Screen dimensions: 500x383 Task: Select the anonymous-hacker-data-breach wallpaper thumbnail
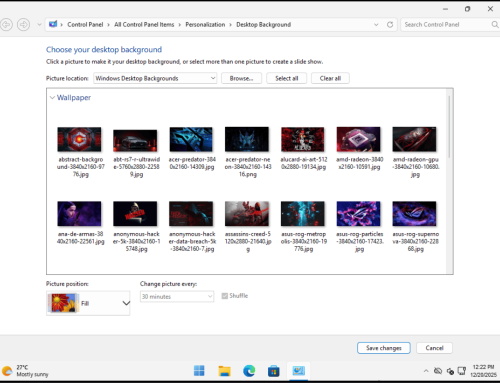191,214
